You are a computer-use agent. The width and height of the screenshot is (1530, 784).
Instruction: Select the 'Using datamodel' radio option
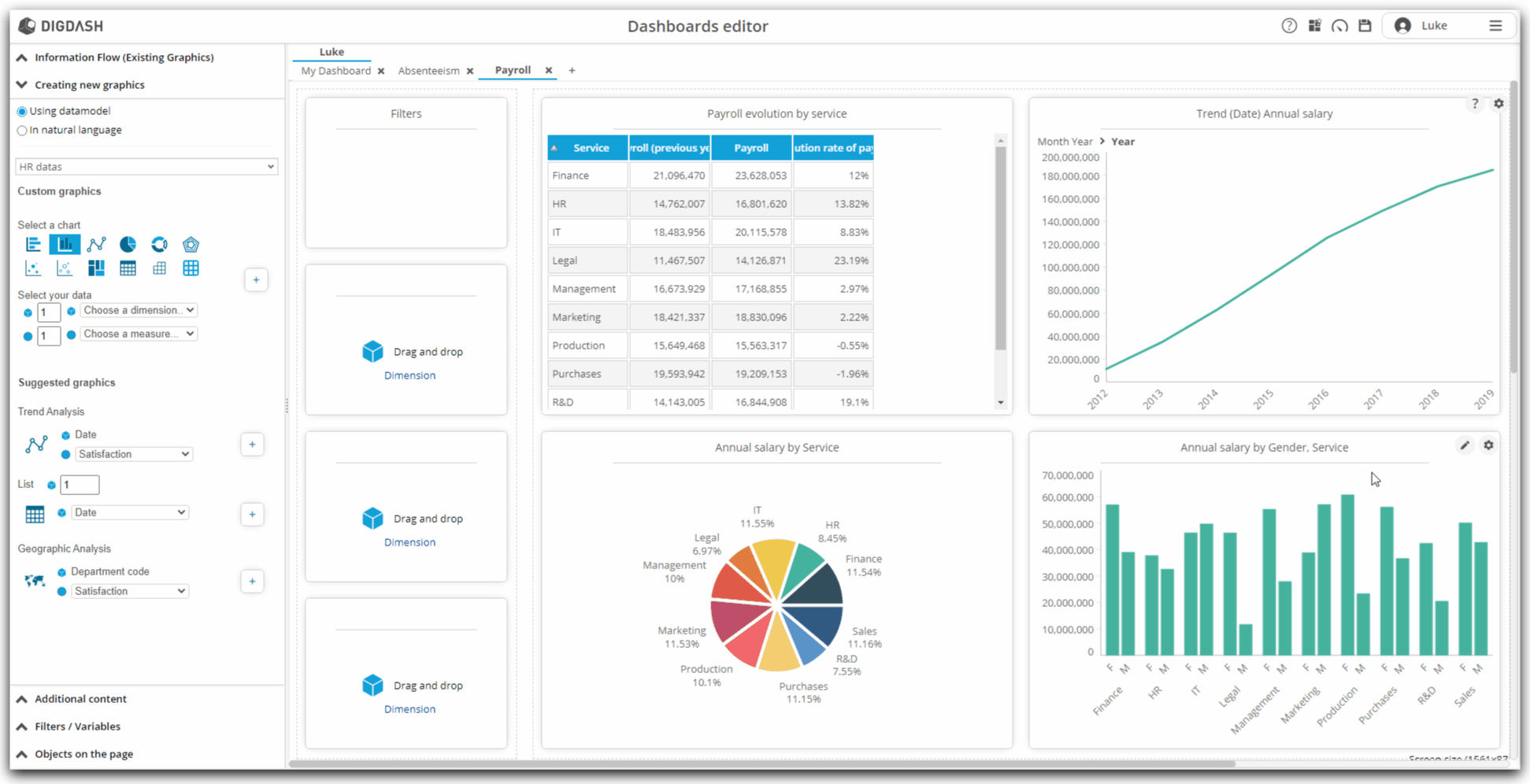pyautogui.click(x=22, y=112)
